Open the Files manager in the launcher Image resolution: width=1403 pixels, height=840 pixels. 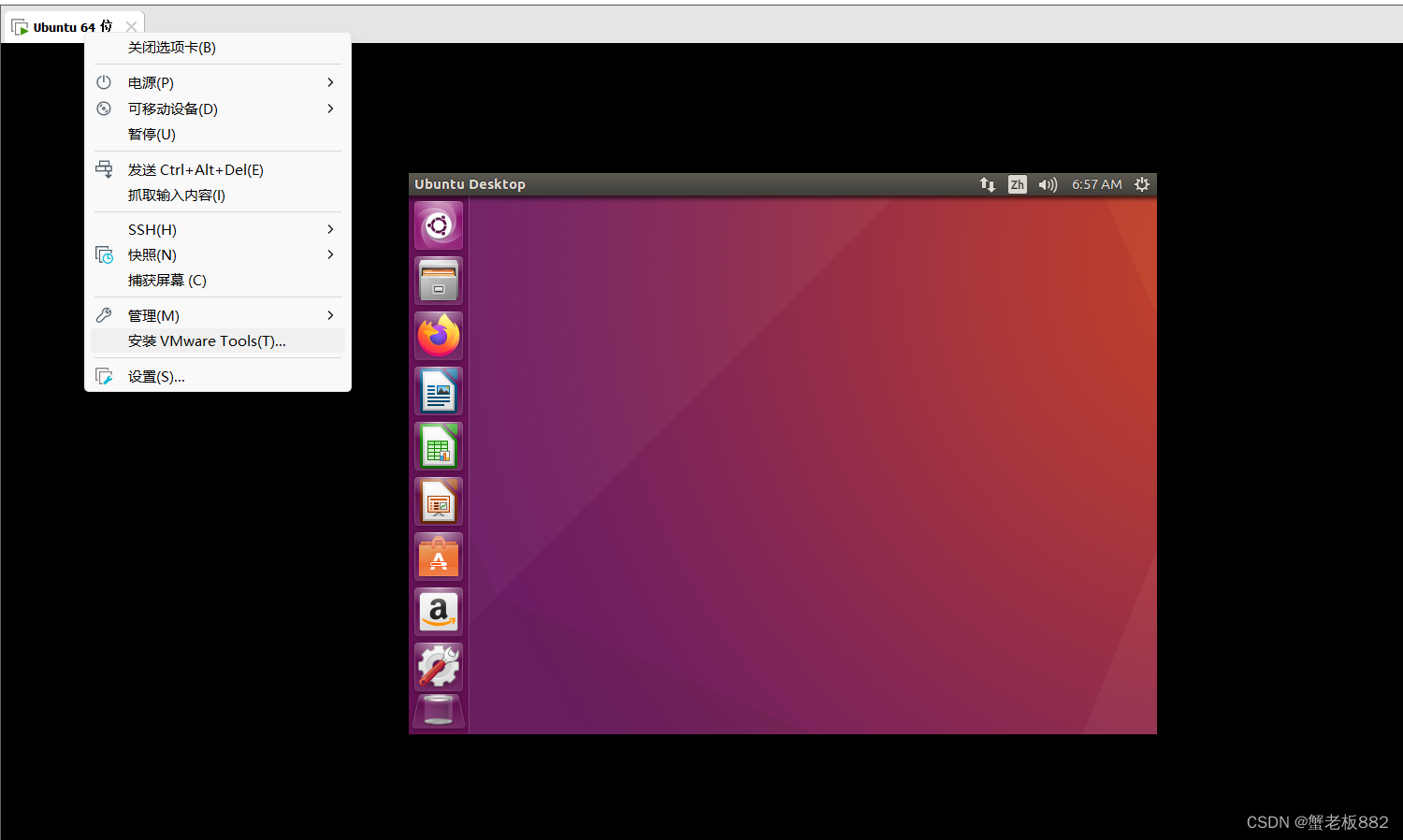click(x=439, y=281)
